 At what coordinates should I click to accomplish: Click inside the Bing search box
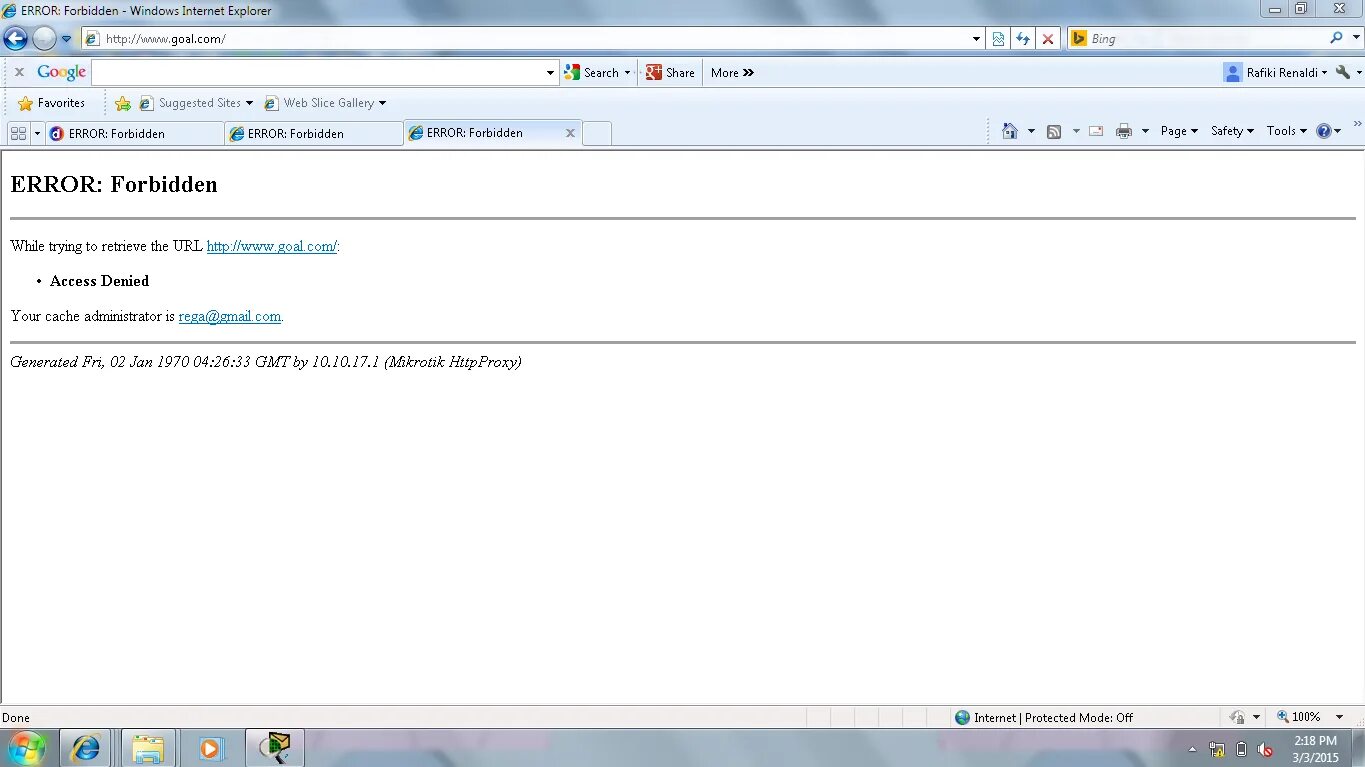[1205, 39]
